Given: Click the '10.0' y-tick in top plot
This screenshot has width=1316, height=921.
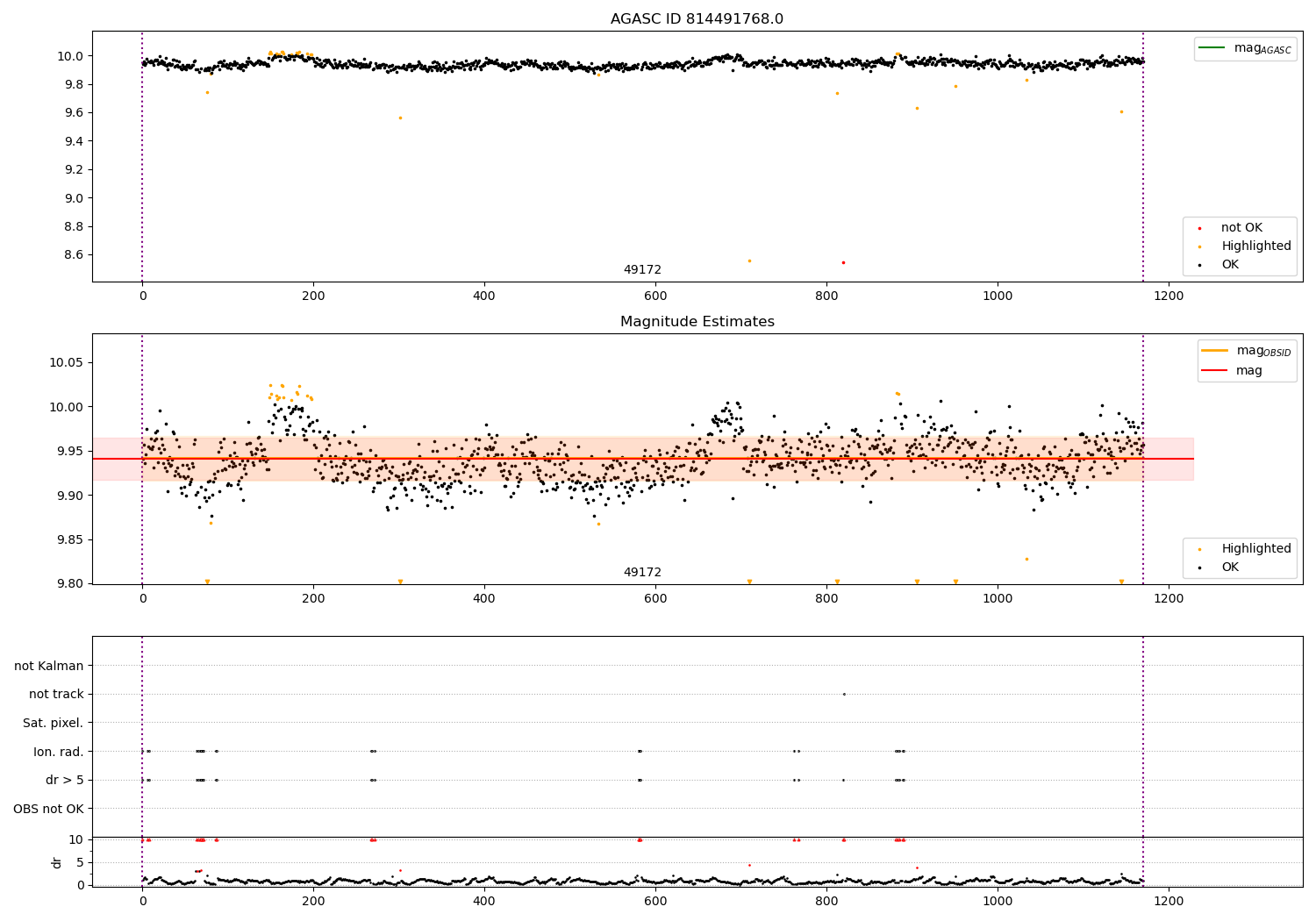Looking at the screenshot, I should coord(70,56).
